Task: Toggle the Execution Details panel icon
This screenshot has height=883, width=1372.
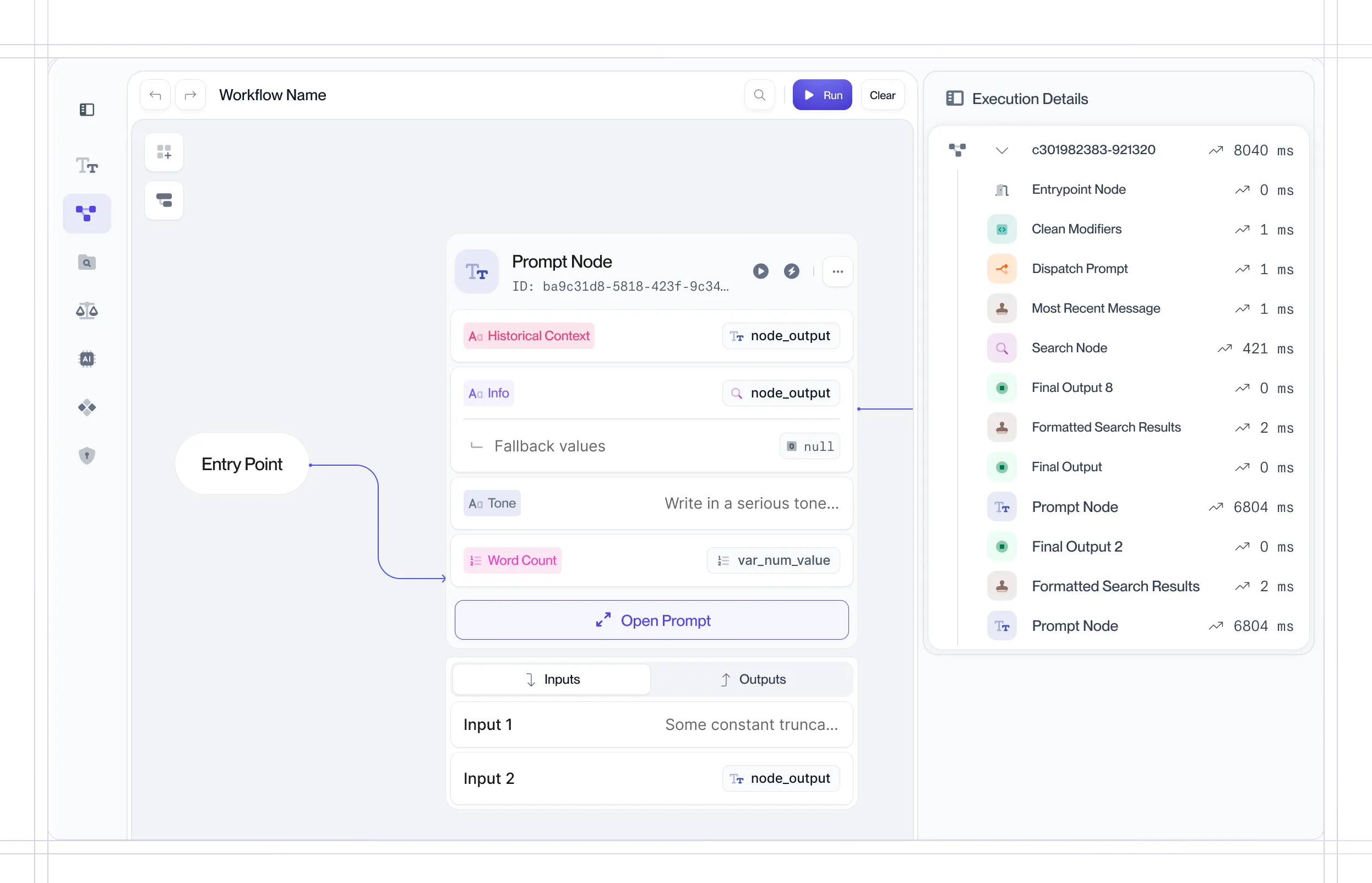Action: click(x=954, y=99)
